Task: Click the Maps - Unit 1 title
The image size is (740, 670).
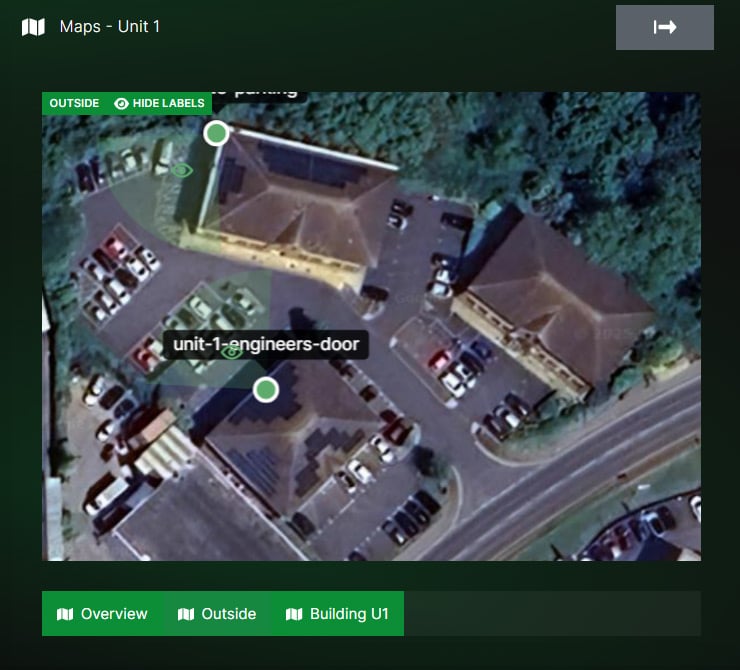Action: 109,27
